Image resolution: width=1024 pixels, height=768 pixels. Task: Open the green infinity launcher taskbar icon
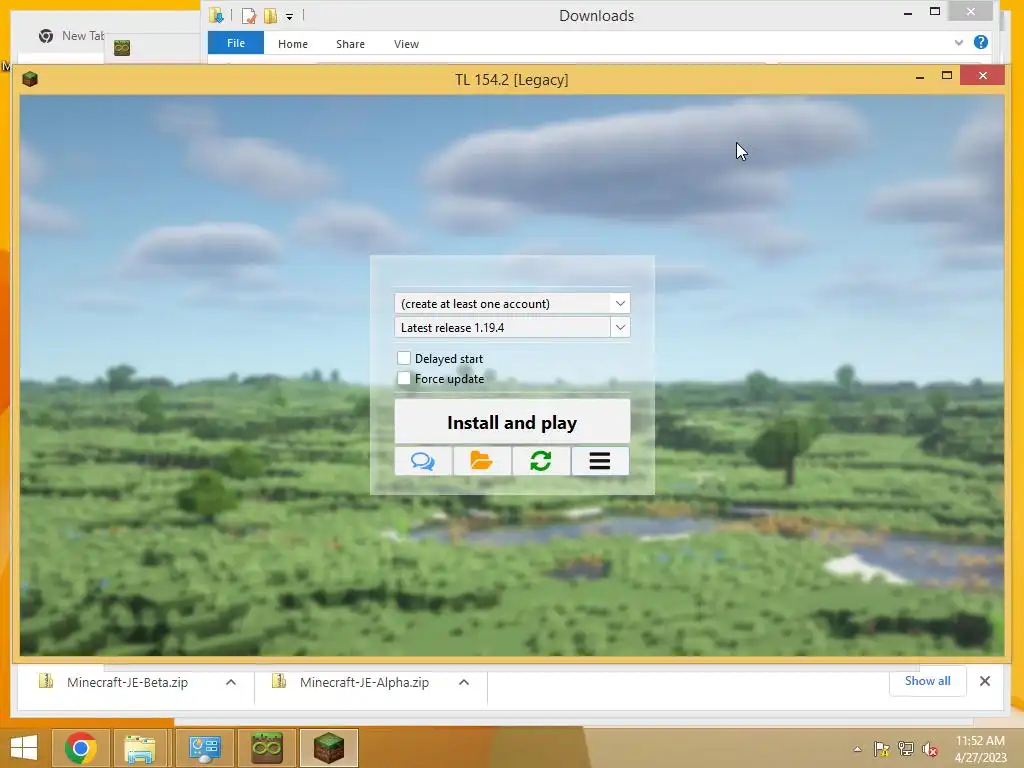tap(266, 748)
